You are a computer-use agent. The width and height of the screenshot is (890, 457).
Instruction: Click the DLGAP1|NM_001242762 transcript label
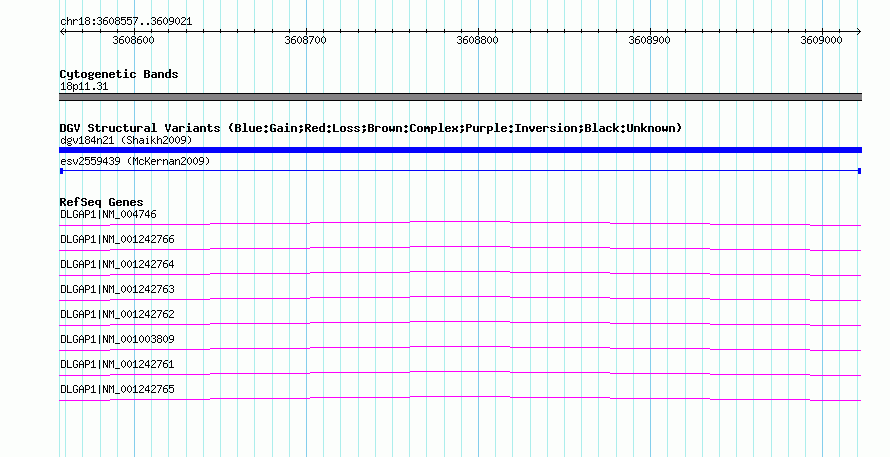pyautogui.click(x=117, y=315)
